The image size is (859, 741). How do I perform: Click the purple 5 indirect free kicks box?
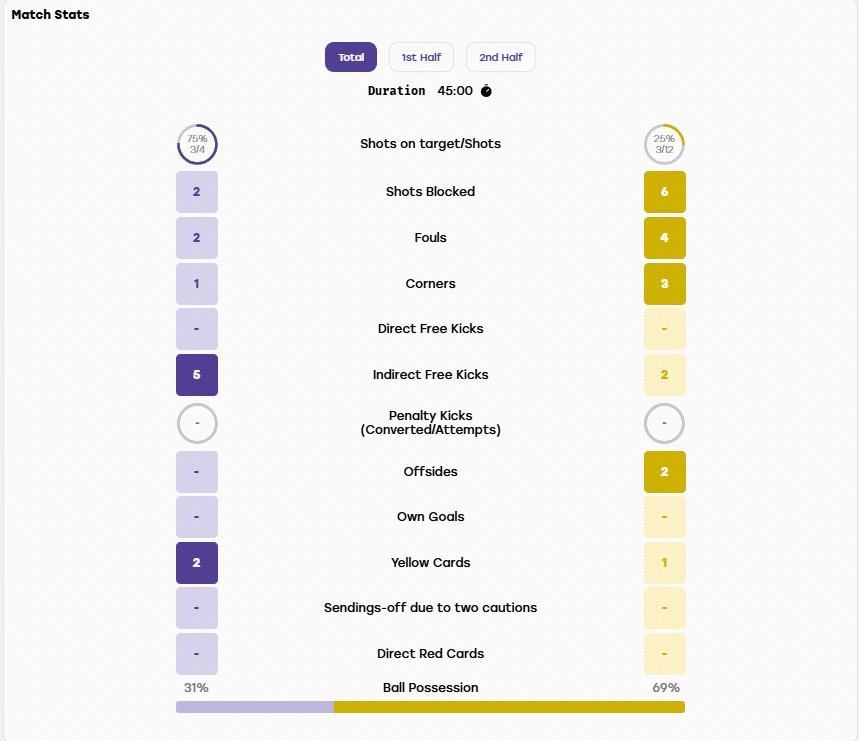[197, 375]
